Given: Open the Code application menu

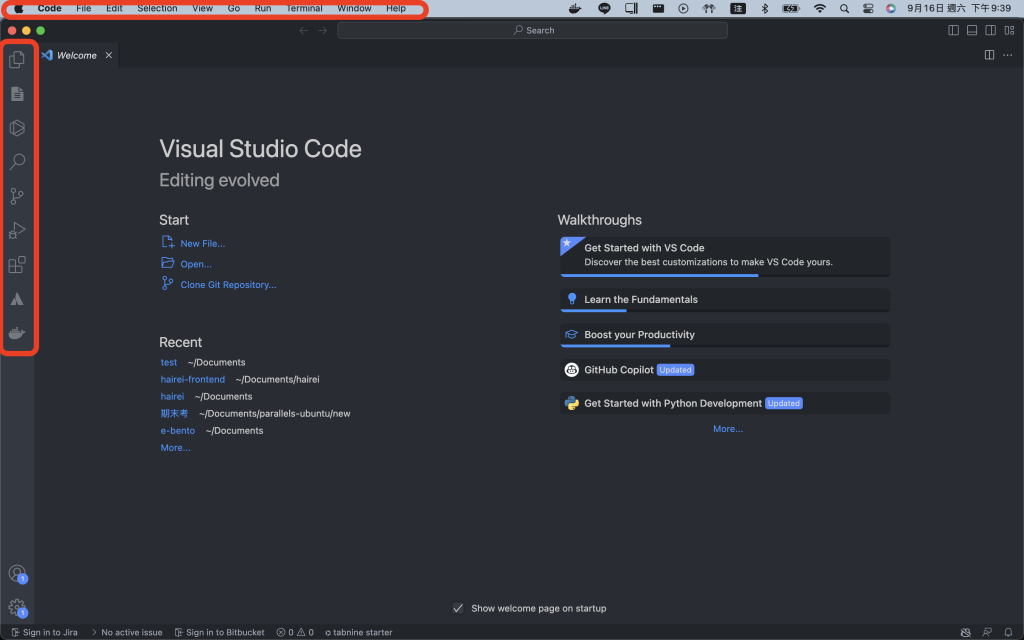Looking at the screenshot, I should [50, 8].
